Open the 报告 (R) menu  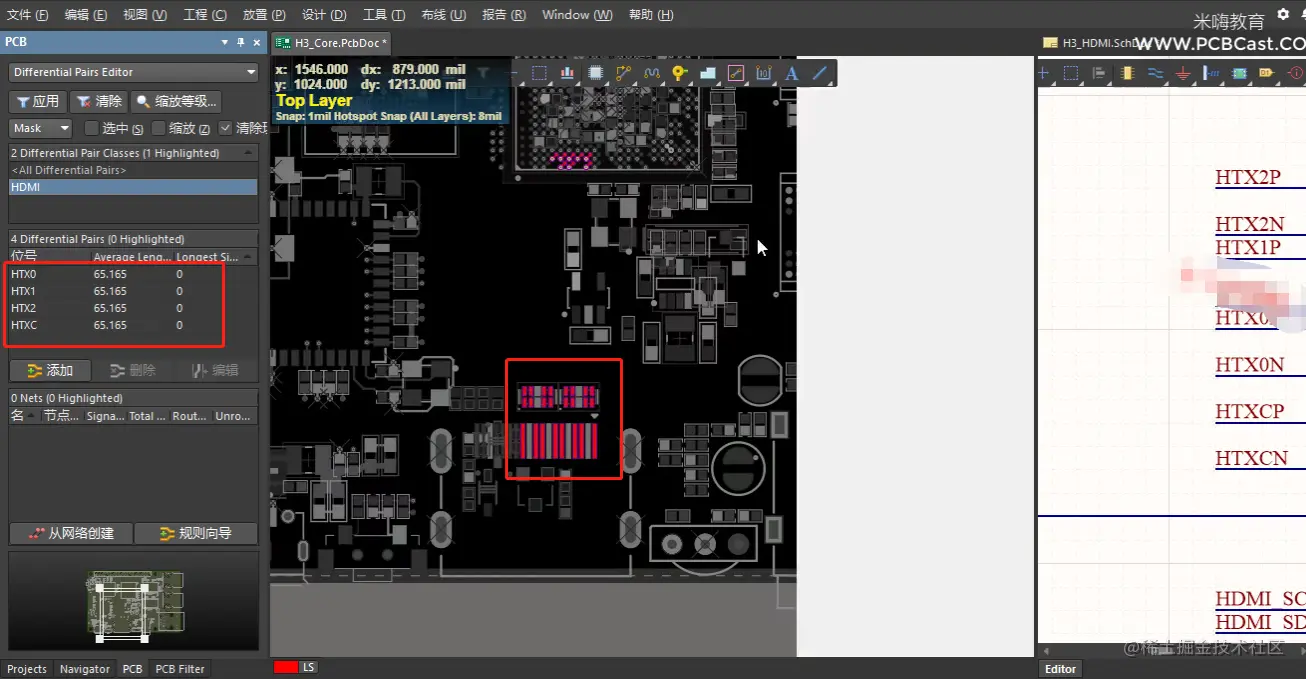[x=504, y=15]
